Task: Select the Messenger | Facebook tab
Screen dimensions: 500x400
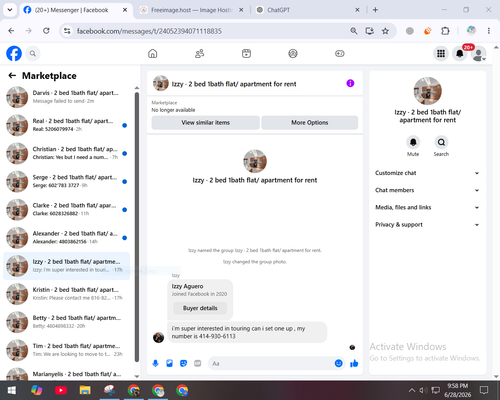Action: 75,10
